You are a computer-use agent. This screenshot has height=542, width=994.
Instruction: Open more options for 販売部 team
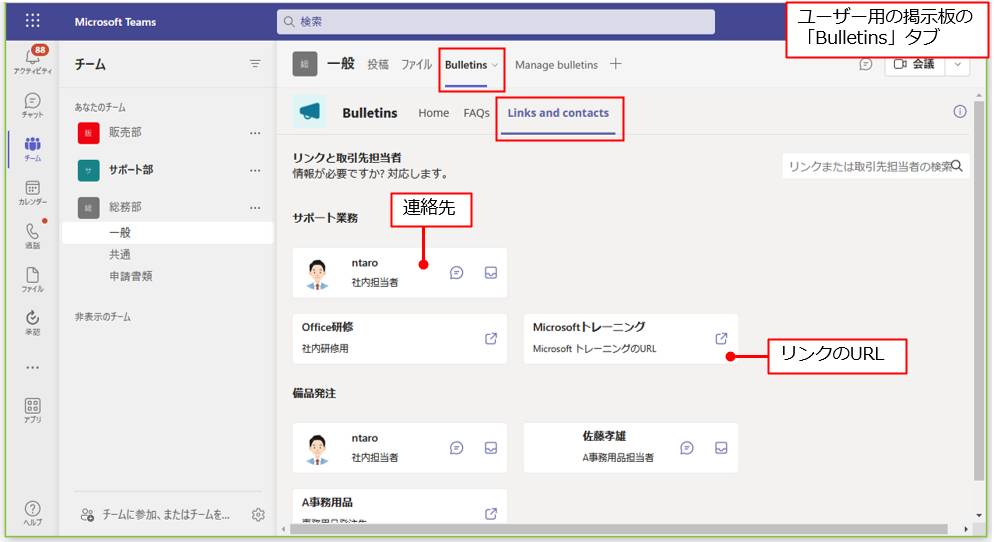255,133
